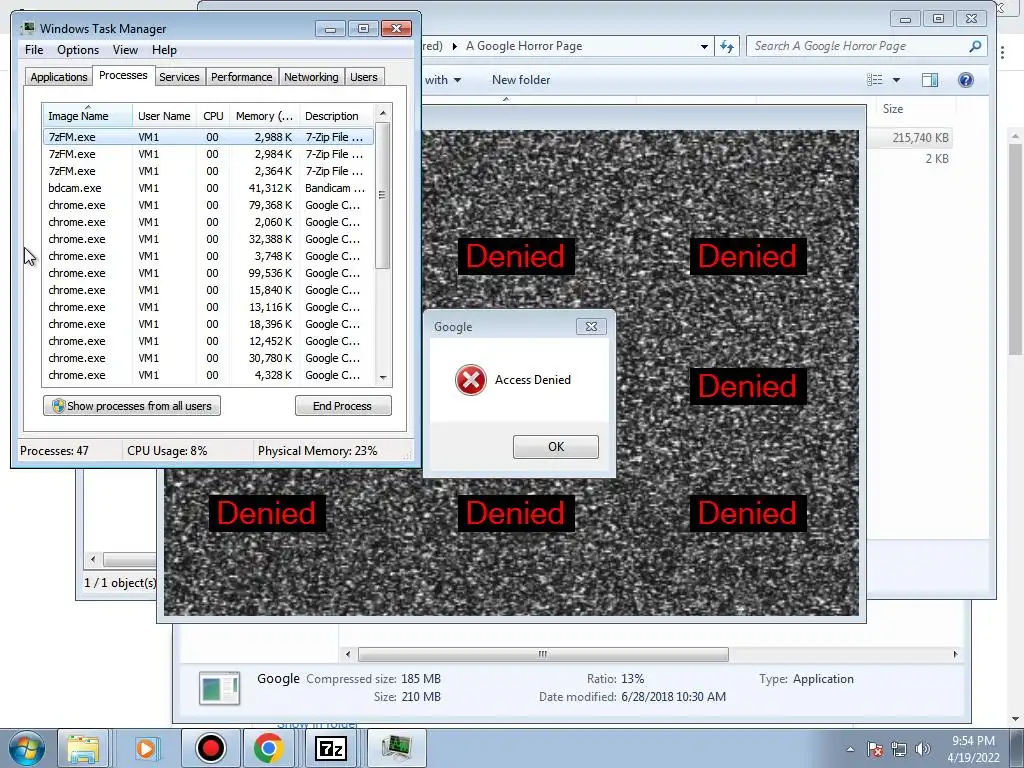Open the address bar history dropdown
Image resolution: width=1024 pixels, height=768 pixels.
[x=704, y=46]
